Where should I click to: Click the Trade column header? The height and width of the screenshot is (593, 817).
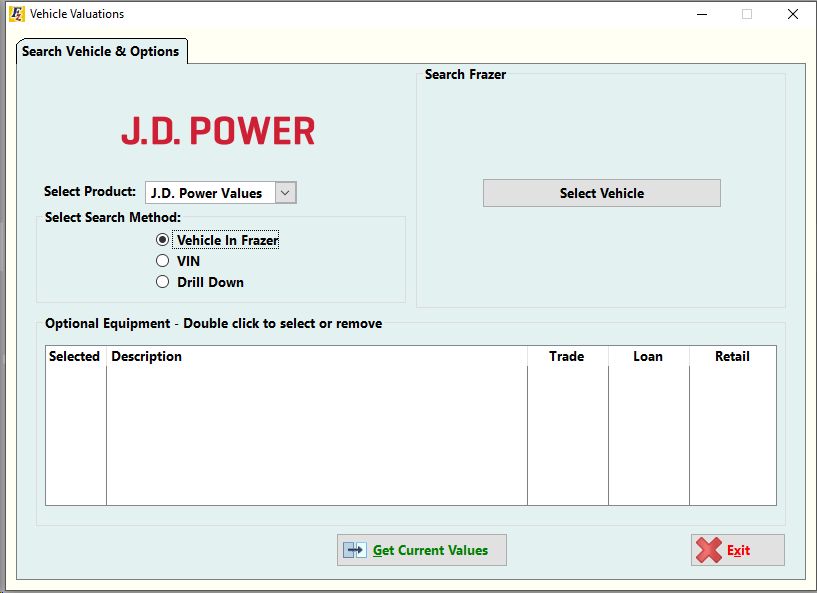point(567,356)
